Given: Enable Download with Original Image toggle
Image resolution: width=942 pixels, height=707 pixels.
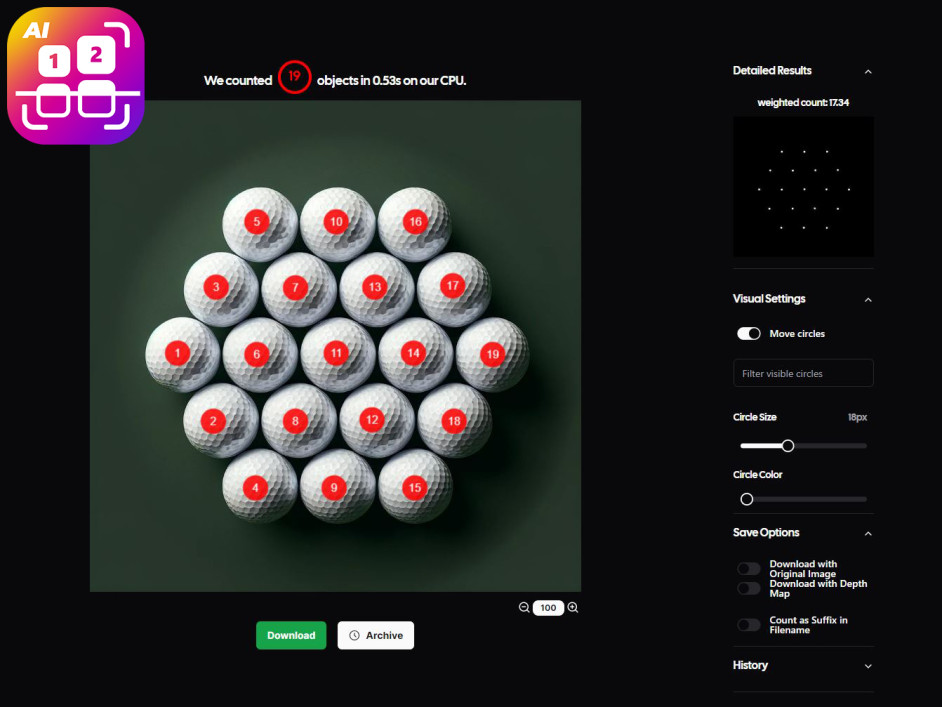Looking at the screenshot, I should pyautogui.click(x=749, y=568).
